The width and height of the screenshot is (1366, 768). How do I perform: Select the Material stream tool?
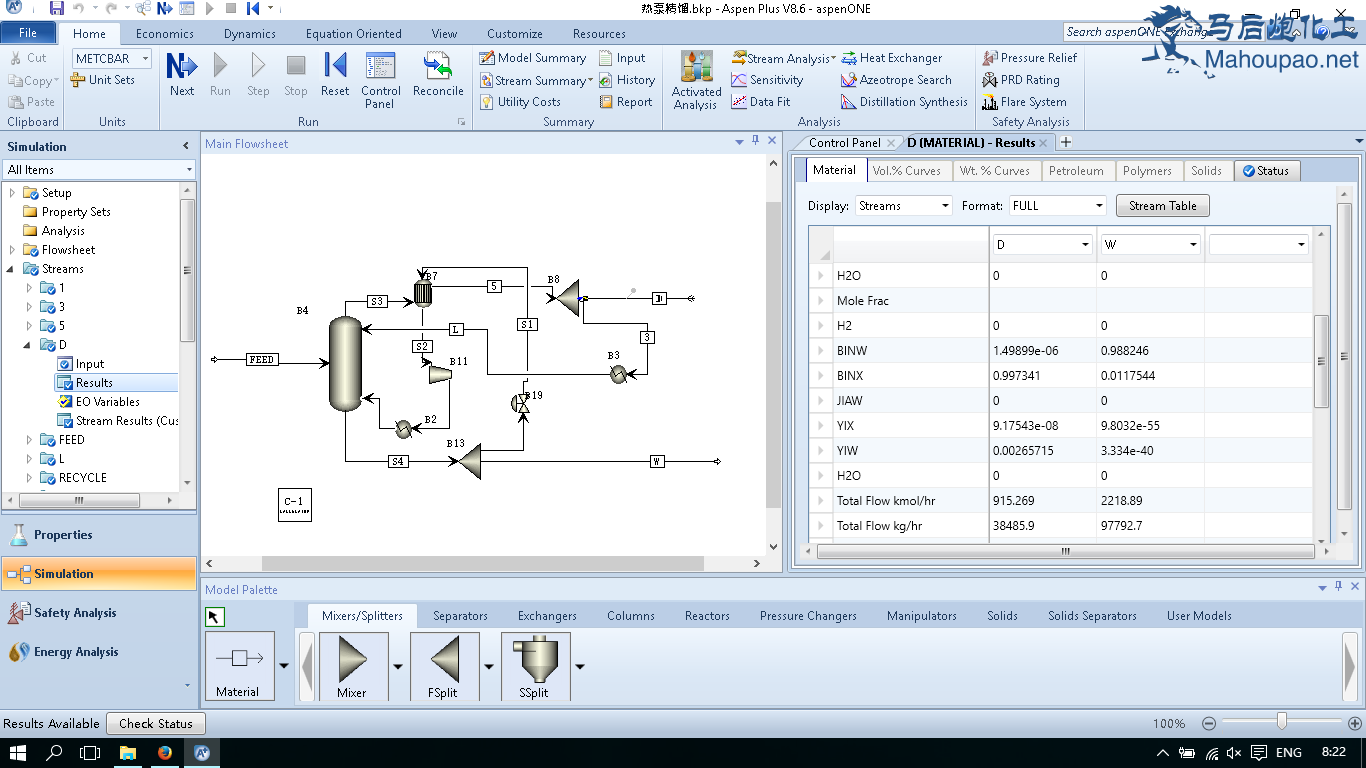click(x=238, y=666)
